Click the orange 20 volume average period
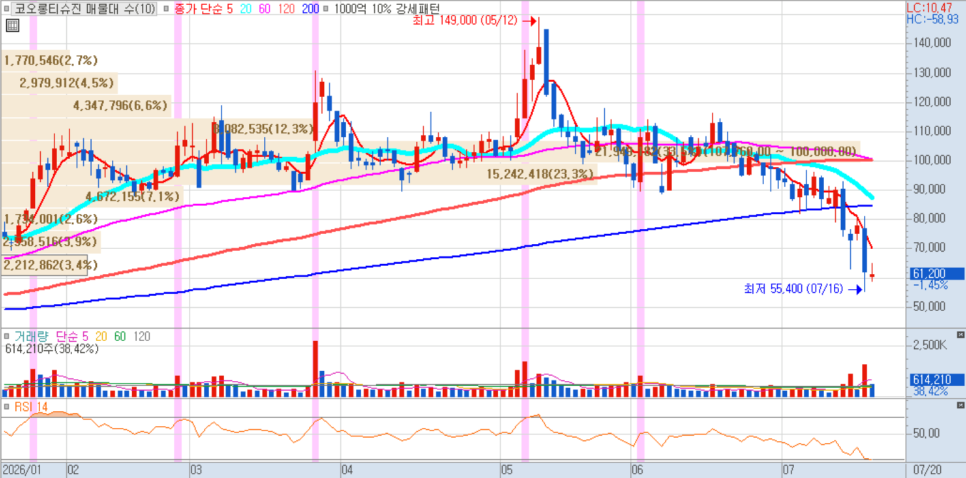This screenshot has height=478, width=966. 100,336
